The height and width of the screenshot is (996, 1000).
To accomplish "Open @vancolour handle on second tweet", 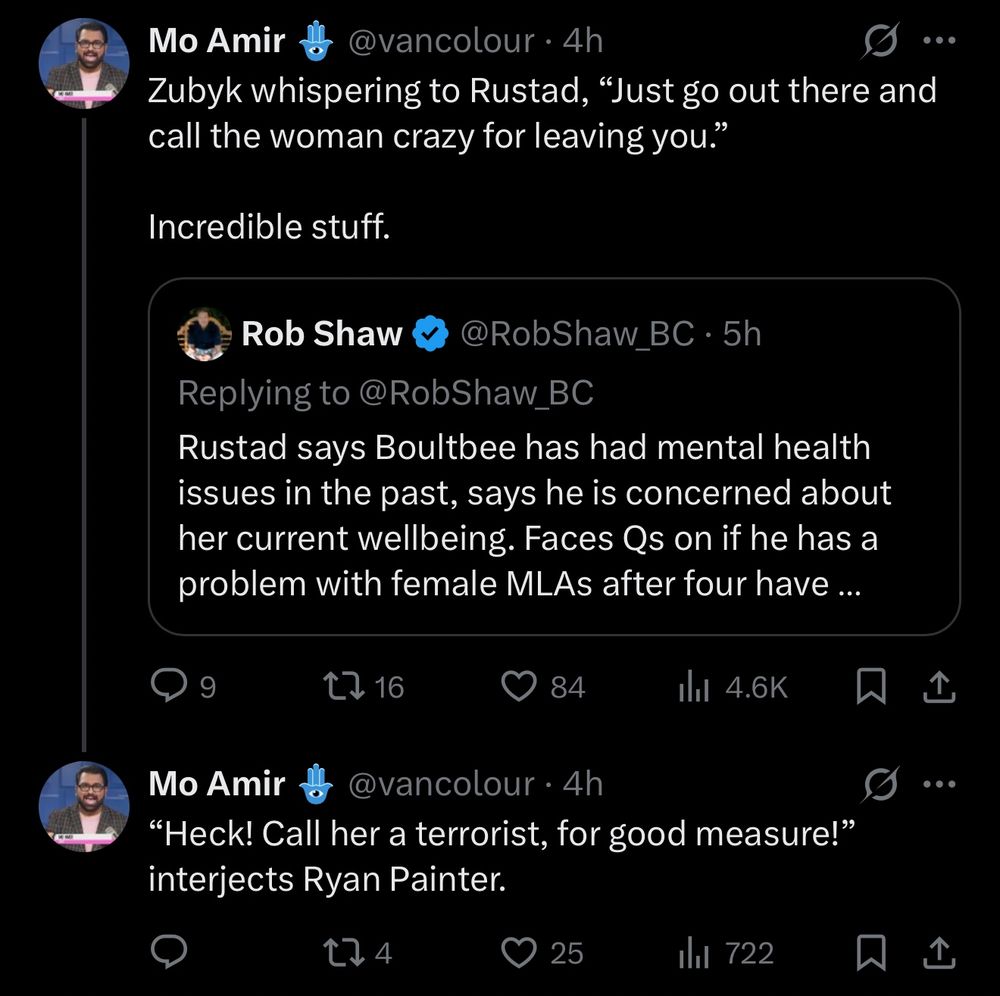I will pos(440,784).
